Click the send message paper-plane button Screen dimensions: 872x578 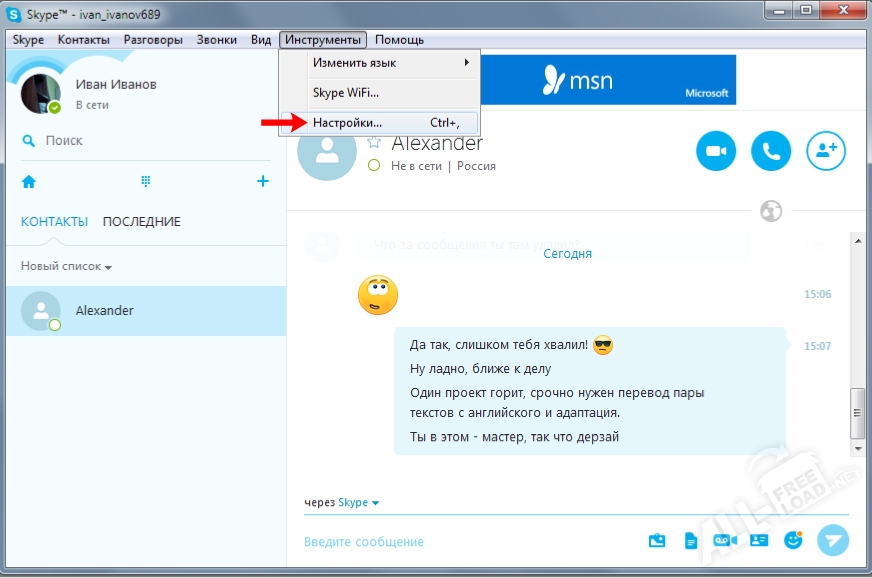(x=832, y=540)
